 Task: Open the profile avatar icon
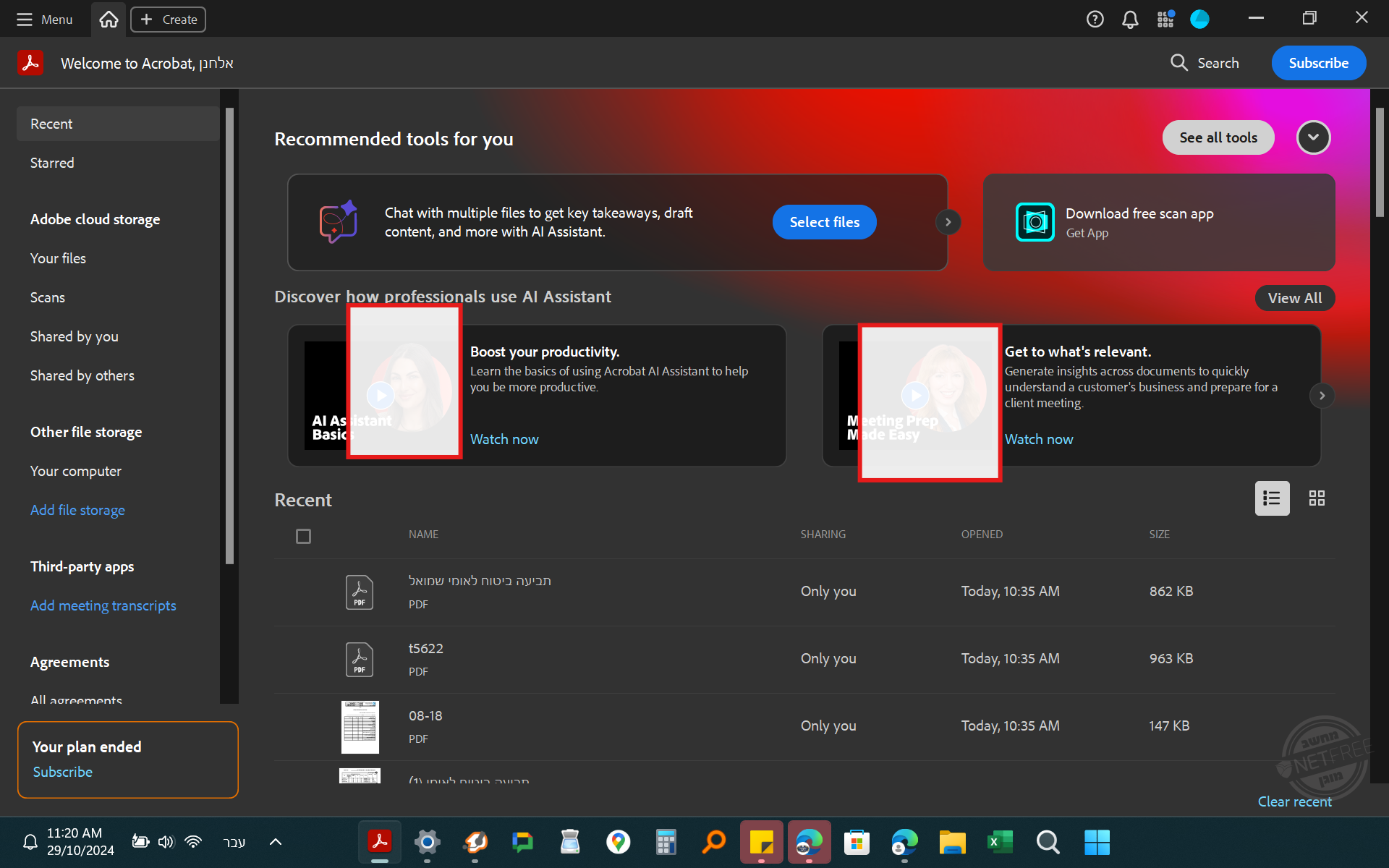(x=1199, y=20)
